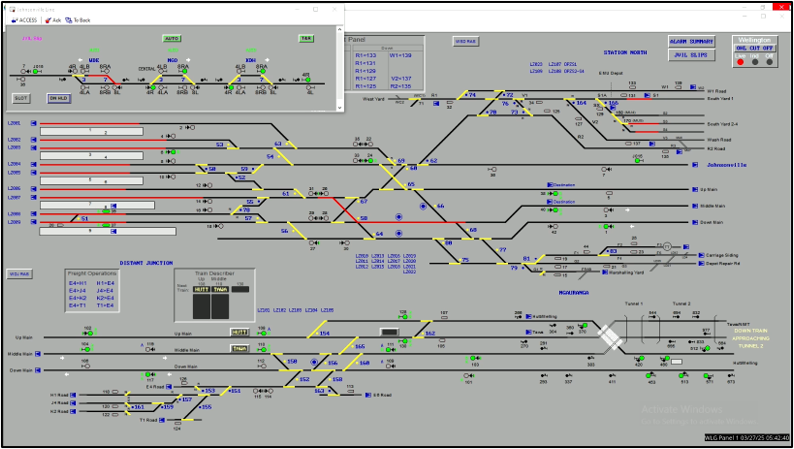The width and height of the screenshot is (794, 449).
Task: Click green signal 103 near Ngauranga
Action: pos(474,359)
